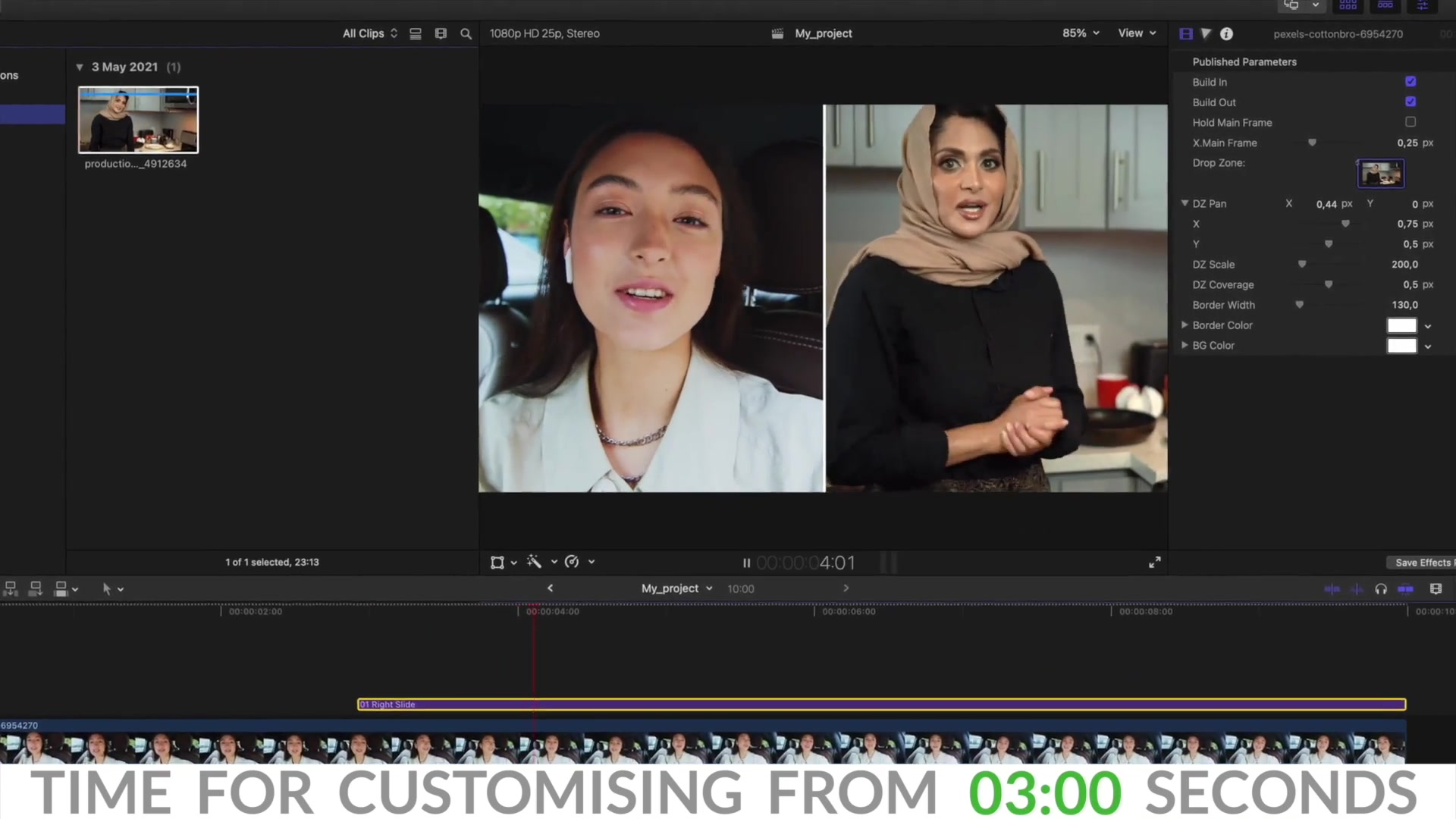
Task: Click the Drop Zone thumbnail
Action: (x=1380, y=174)
